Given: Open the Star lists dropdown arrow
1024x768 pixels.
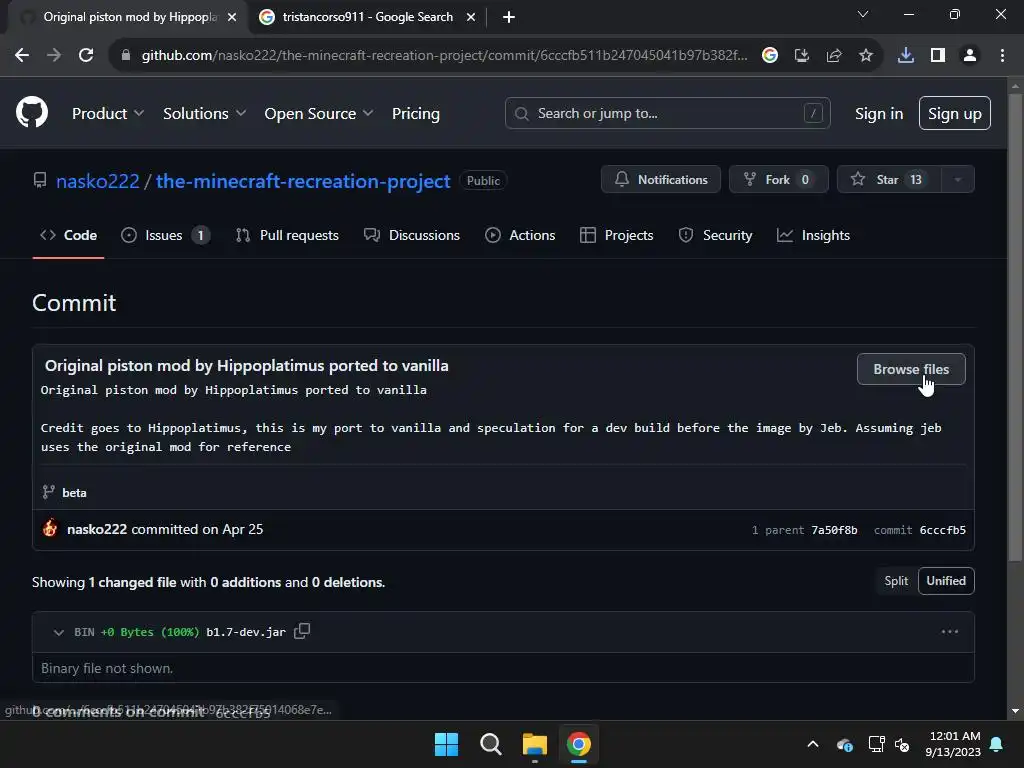Looking at the screenshot, I should tap(957, 180).
